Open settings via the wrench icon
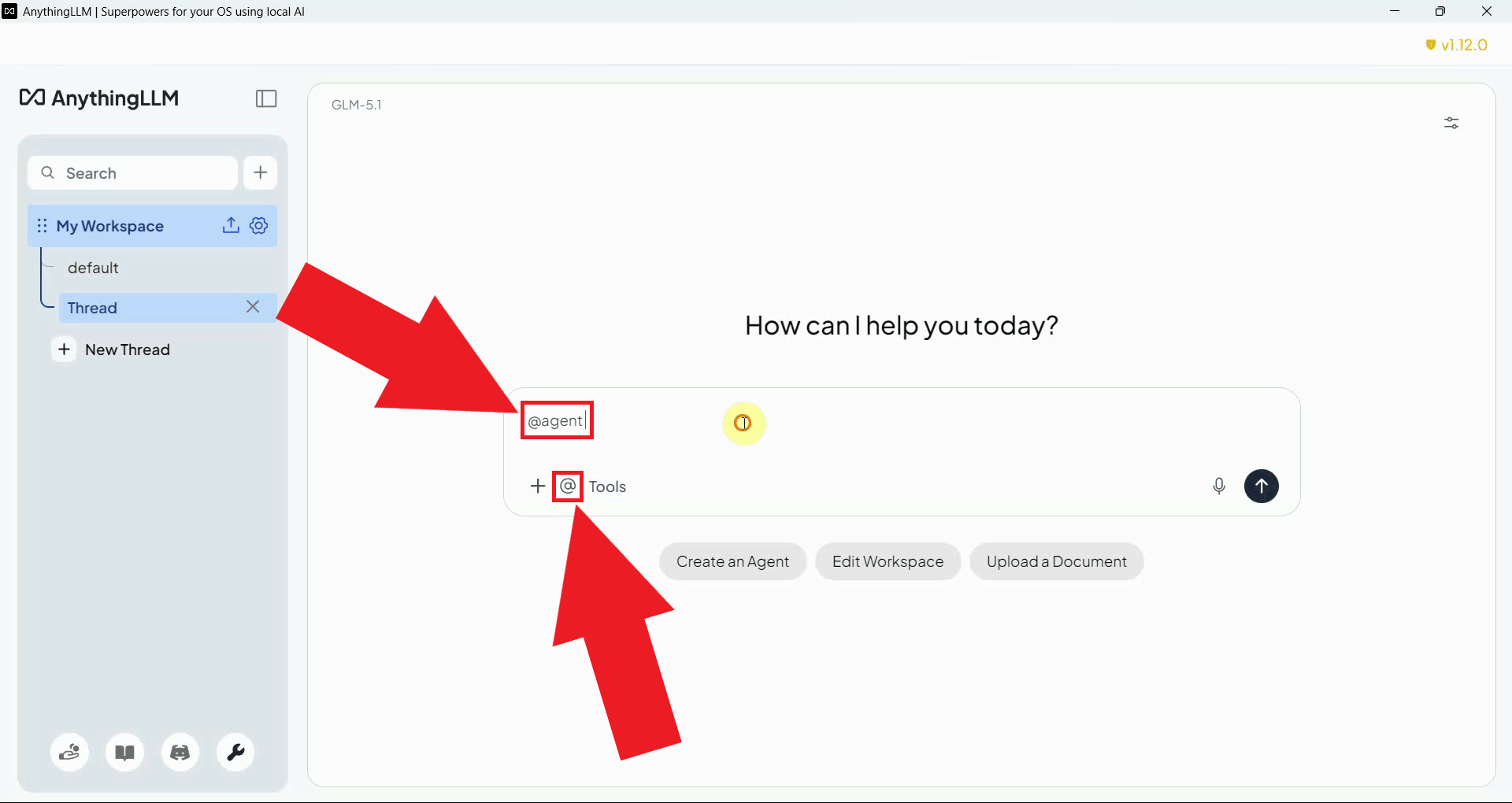1512x803 pixels. coord(235,752)
